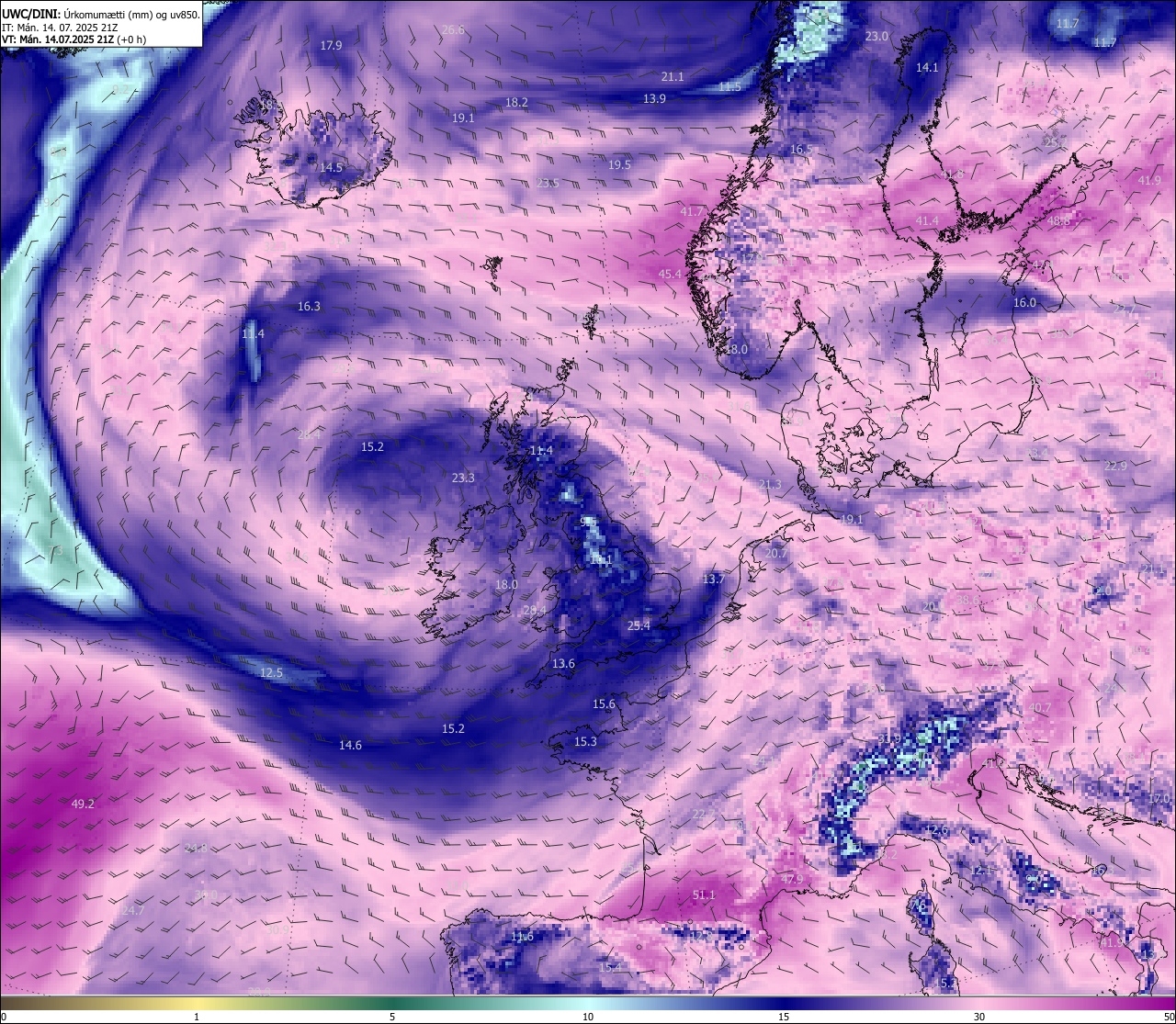Click the 23.3 value west of Scotland
The height and width of the screenshot is (1024, 1176).
[463, 478]
